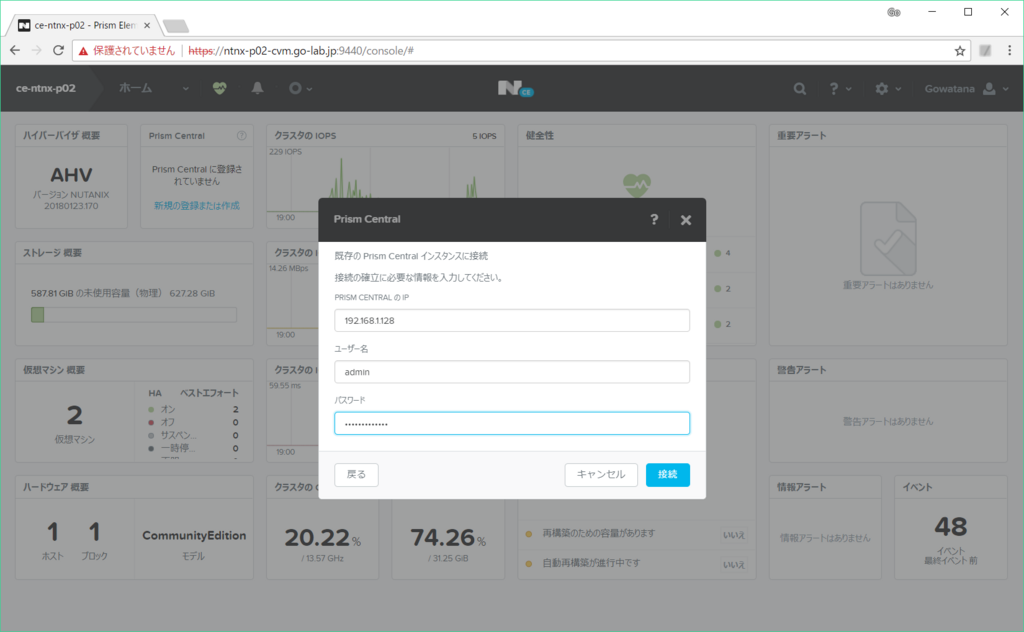This screenshot has height=632, width=1024.
Task: Click the Back (戻る) button
Action: (x=356, y=475)
